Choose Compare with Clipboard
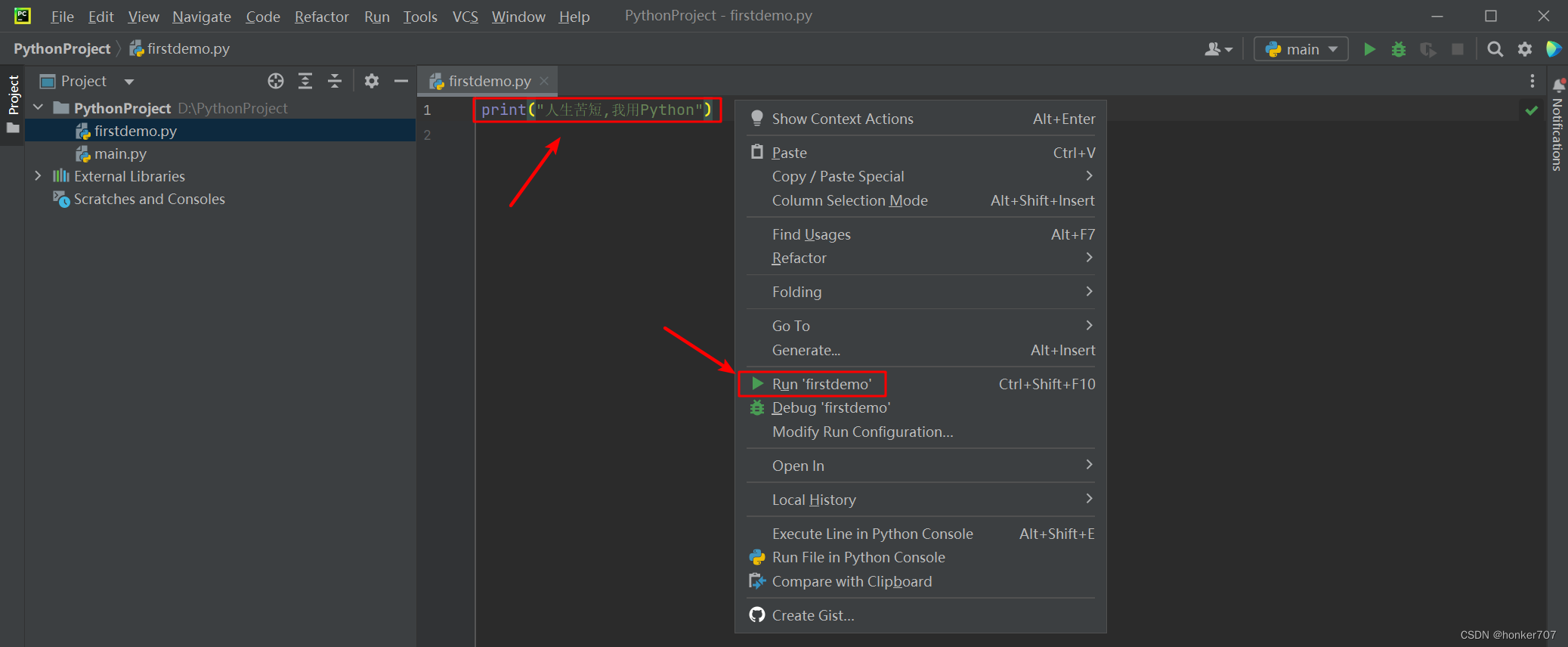Screen dimensions: 1568x647 click(920, 581)
